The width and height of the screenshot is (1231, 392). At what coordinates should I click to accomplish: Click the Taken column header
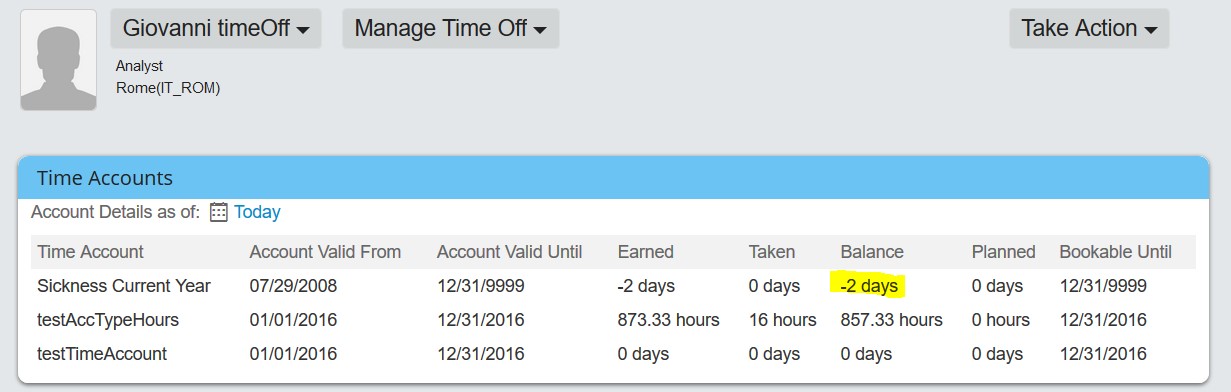point(772,252)
